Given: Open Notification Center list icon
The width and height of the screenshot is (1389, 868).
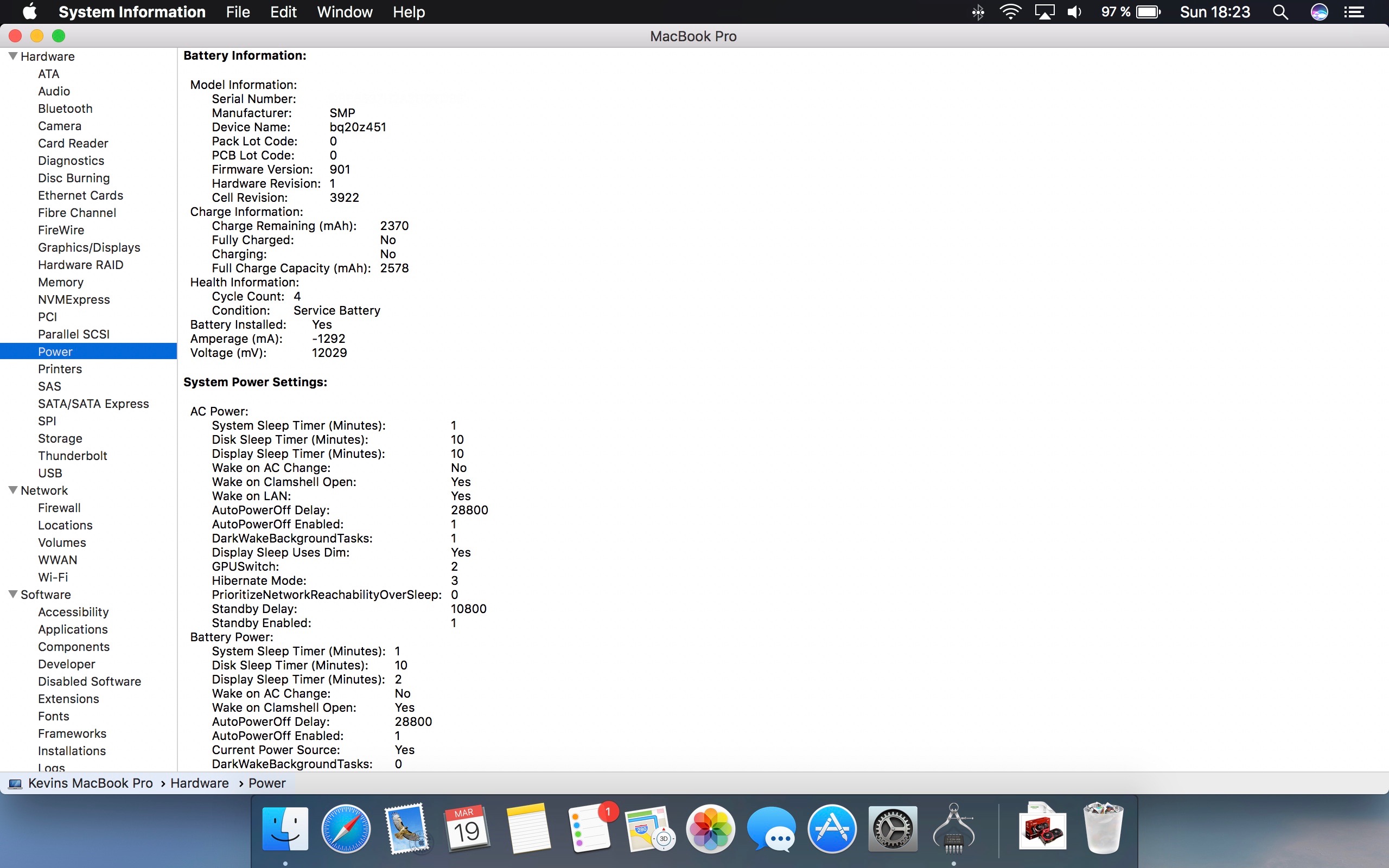Looking at the screenshot, I should click(x=1354, y=12).
